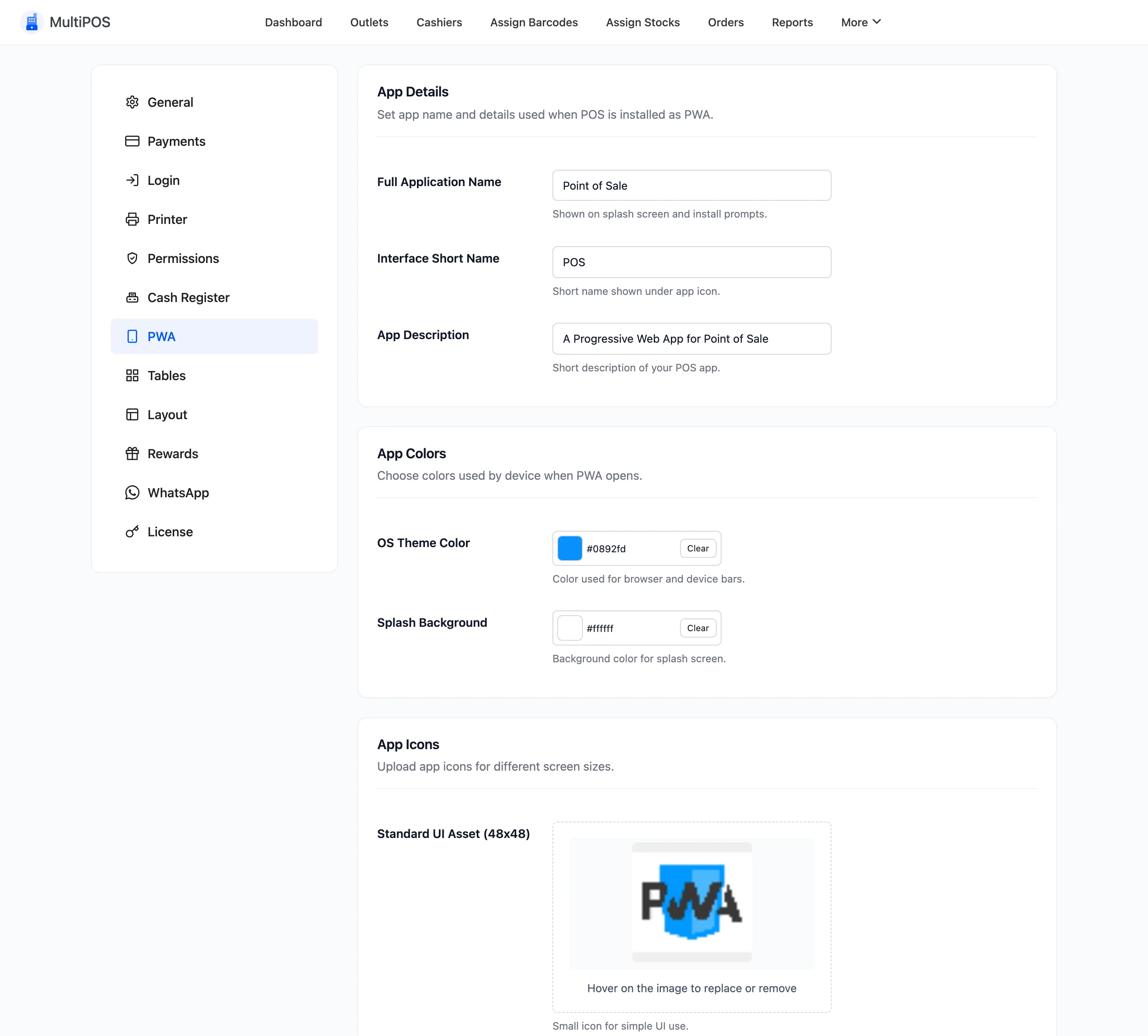Focus the App Description field
The height and width of the screenshot is (1036, 1148).
point(691,339)
